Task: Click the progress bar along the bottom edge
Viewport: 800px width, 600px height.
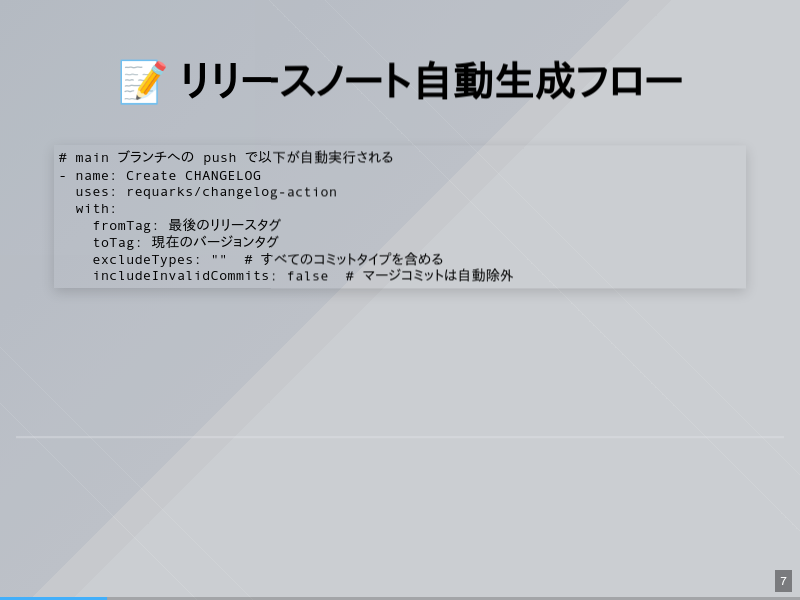Action: click(x=400, y=598)
